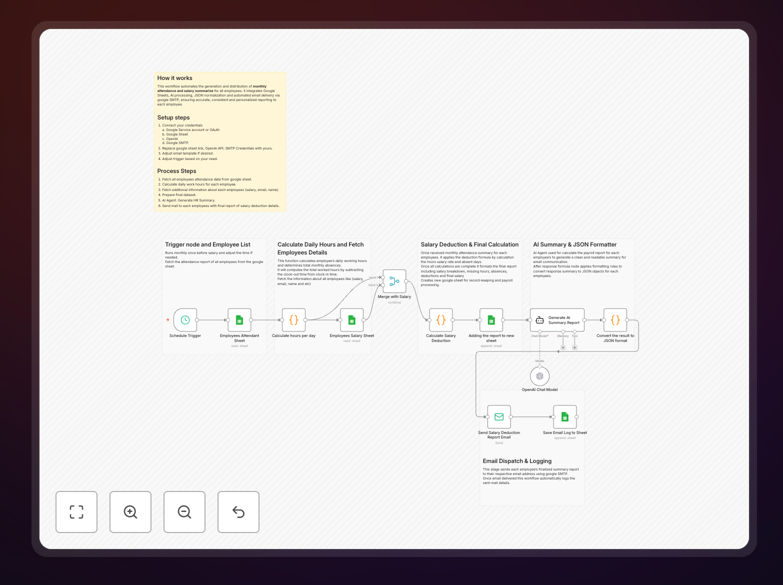
Task: Click the zoom out magnifier button
Action: 184,512
